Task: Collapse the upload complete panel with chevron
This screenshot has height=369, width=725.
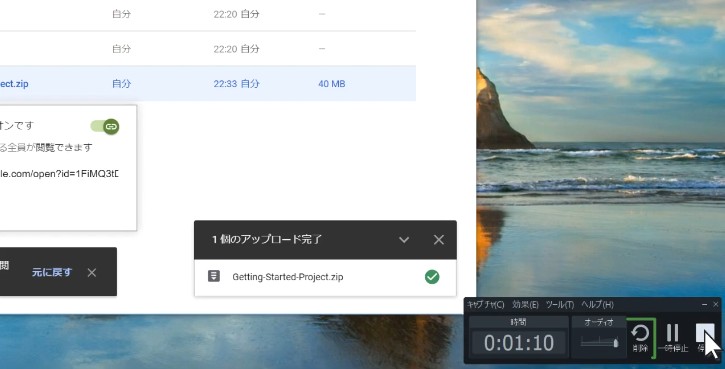Action: [404, 240]
